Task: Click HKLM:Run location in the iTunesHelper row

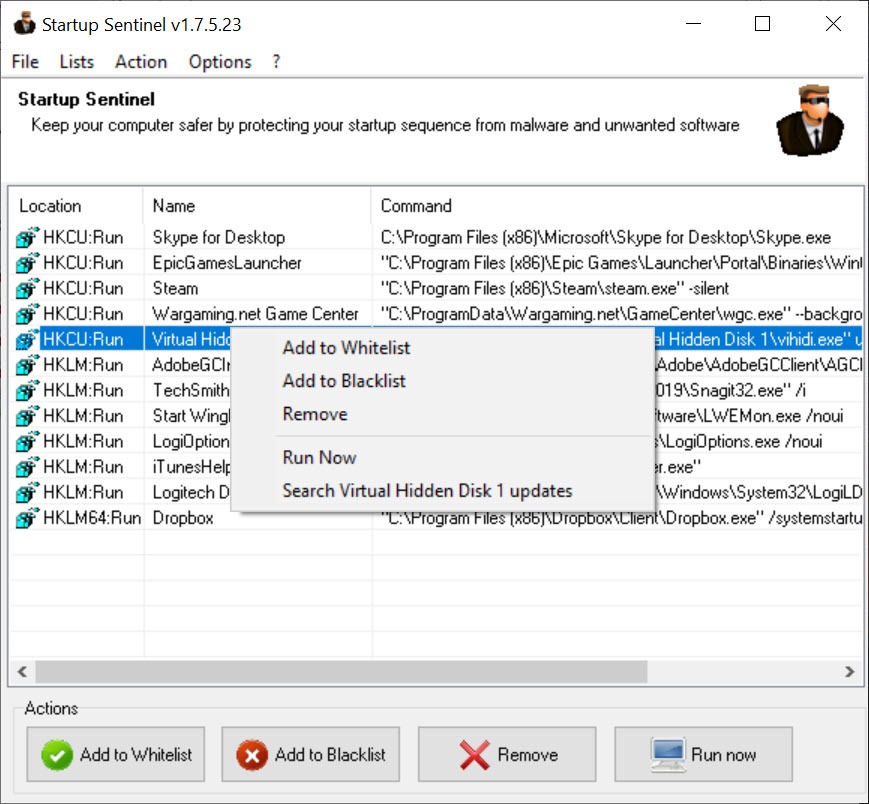Action: pos(83,467)
